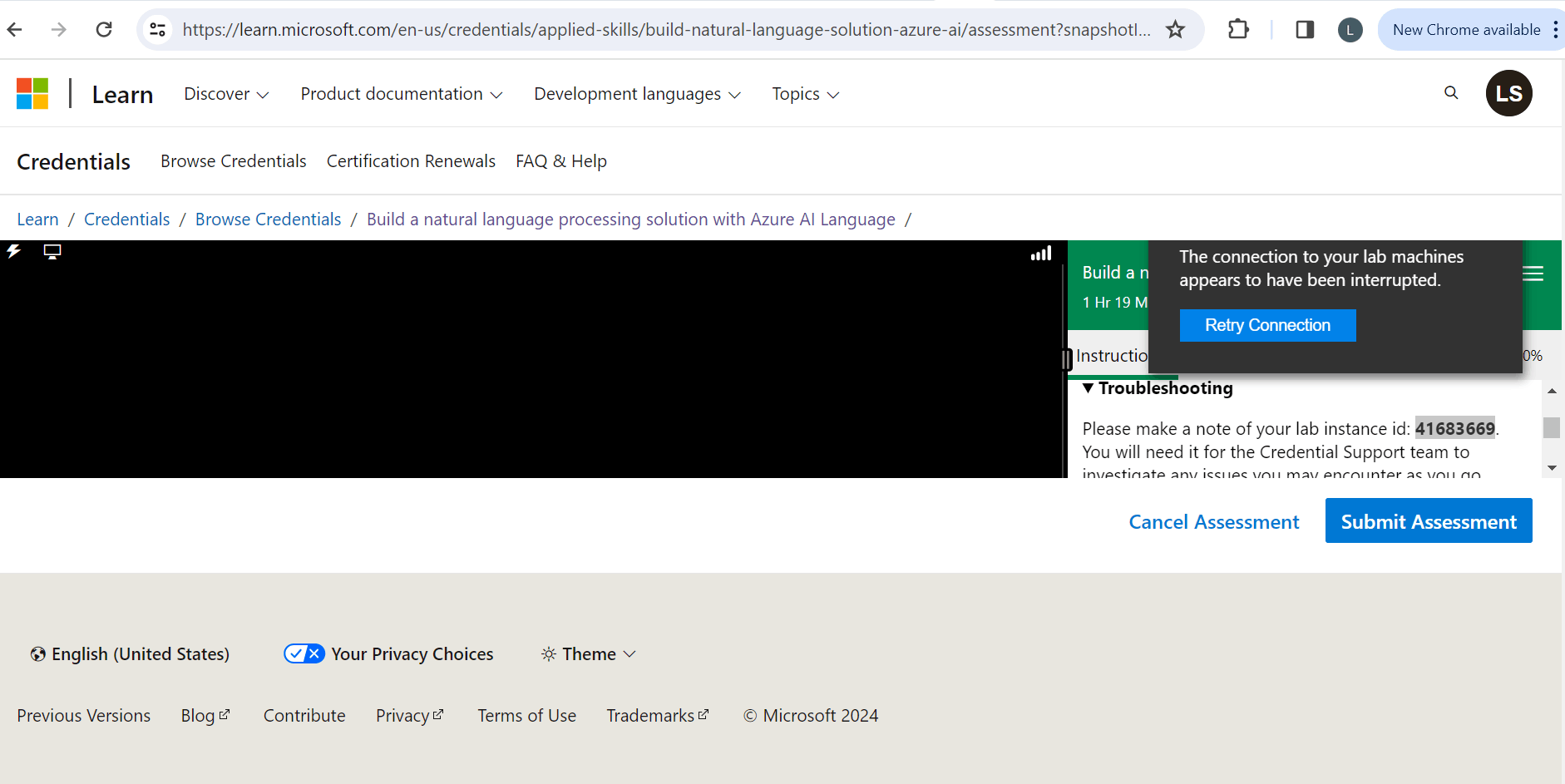
Task: Click the Retry Connection button
Action: pyautogui.click(x=1267, y=325)
